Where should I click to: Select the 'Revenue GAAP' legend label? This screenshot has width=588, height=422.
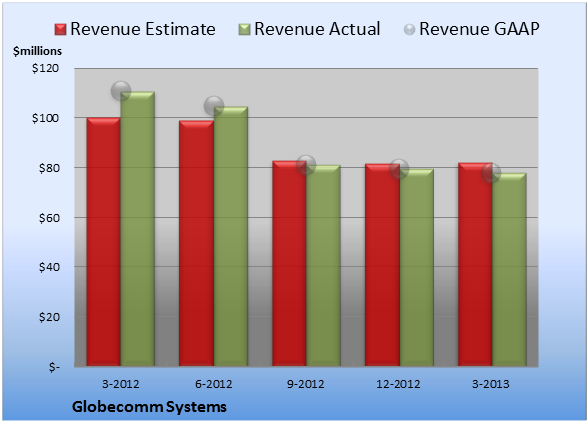pos(479,29)
